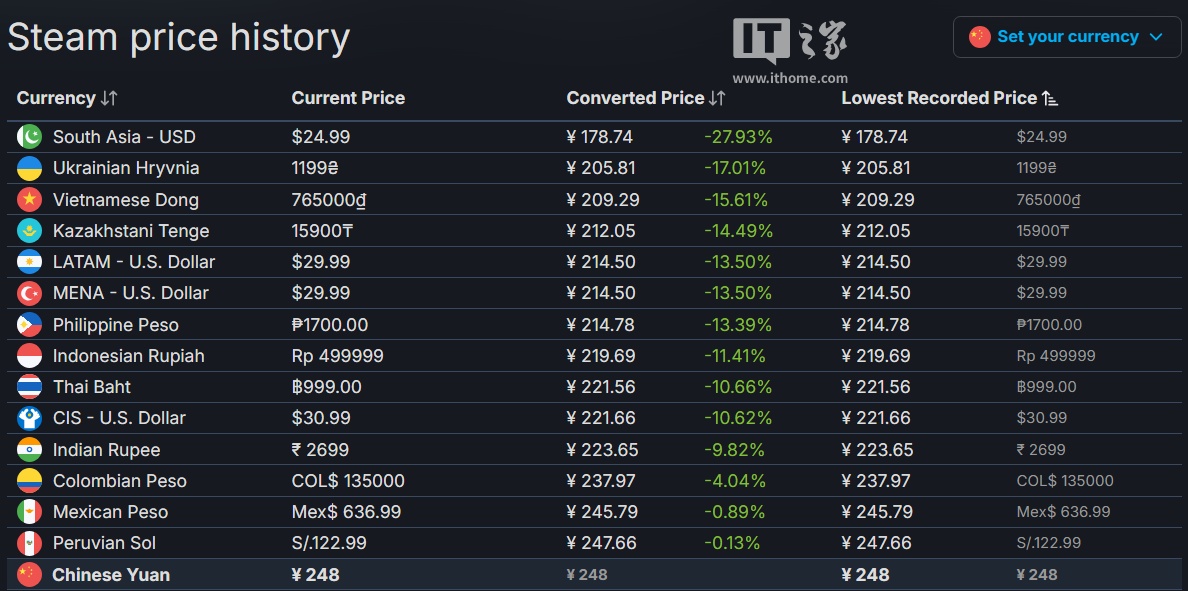The width and height of the screenshot is (1188, 591).
Task: Open the Set your currency dropdown
Action: tap(1066, 37)
